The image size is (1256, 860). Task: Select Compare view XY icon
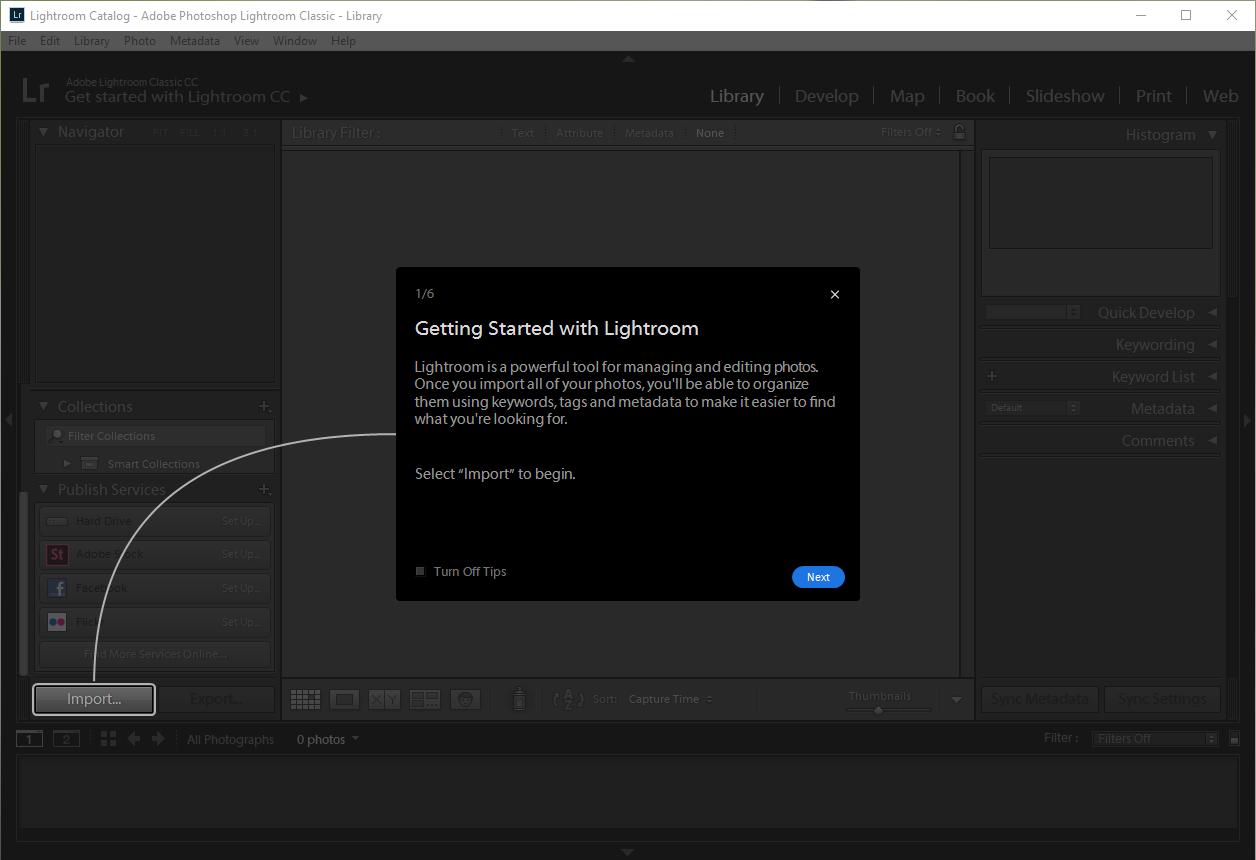(385, 700)
